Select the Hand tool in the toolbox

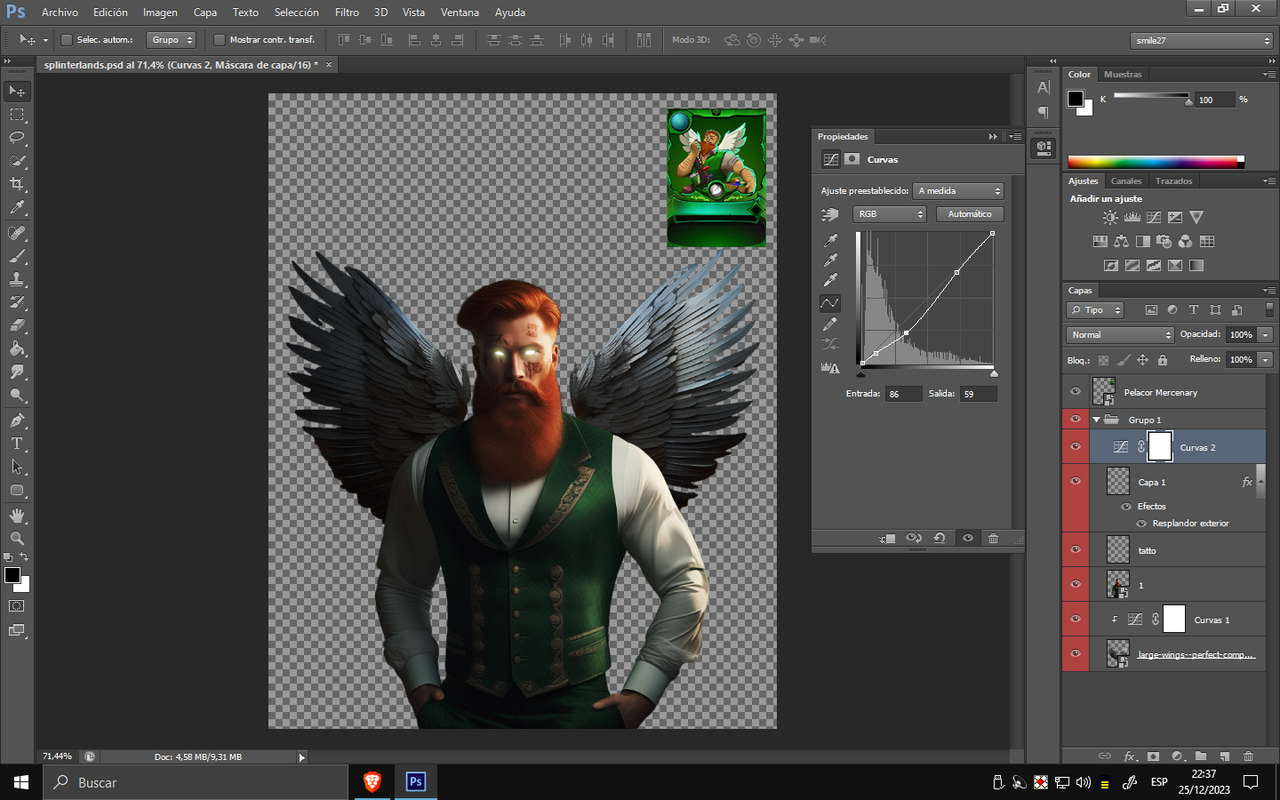17,515
